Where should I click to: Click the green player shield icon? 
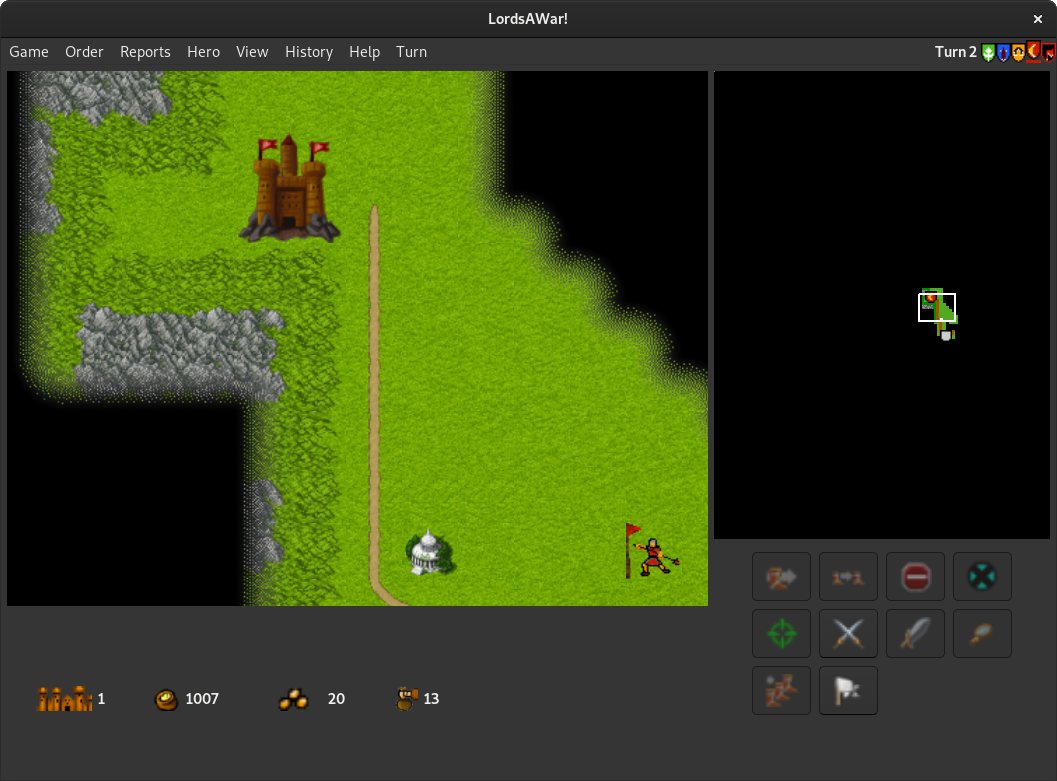pyautogui.click(x=988, y=53)
